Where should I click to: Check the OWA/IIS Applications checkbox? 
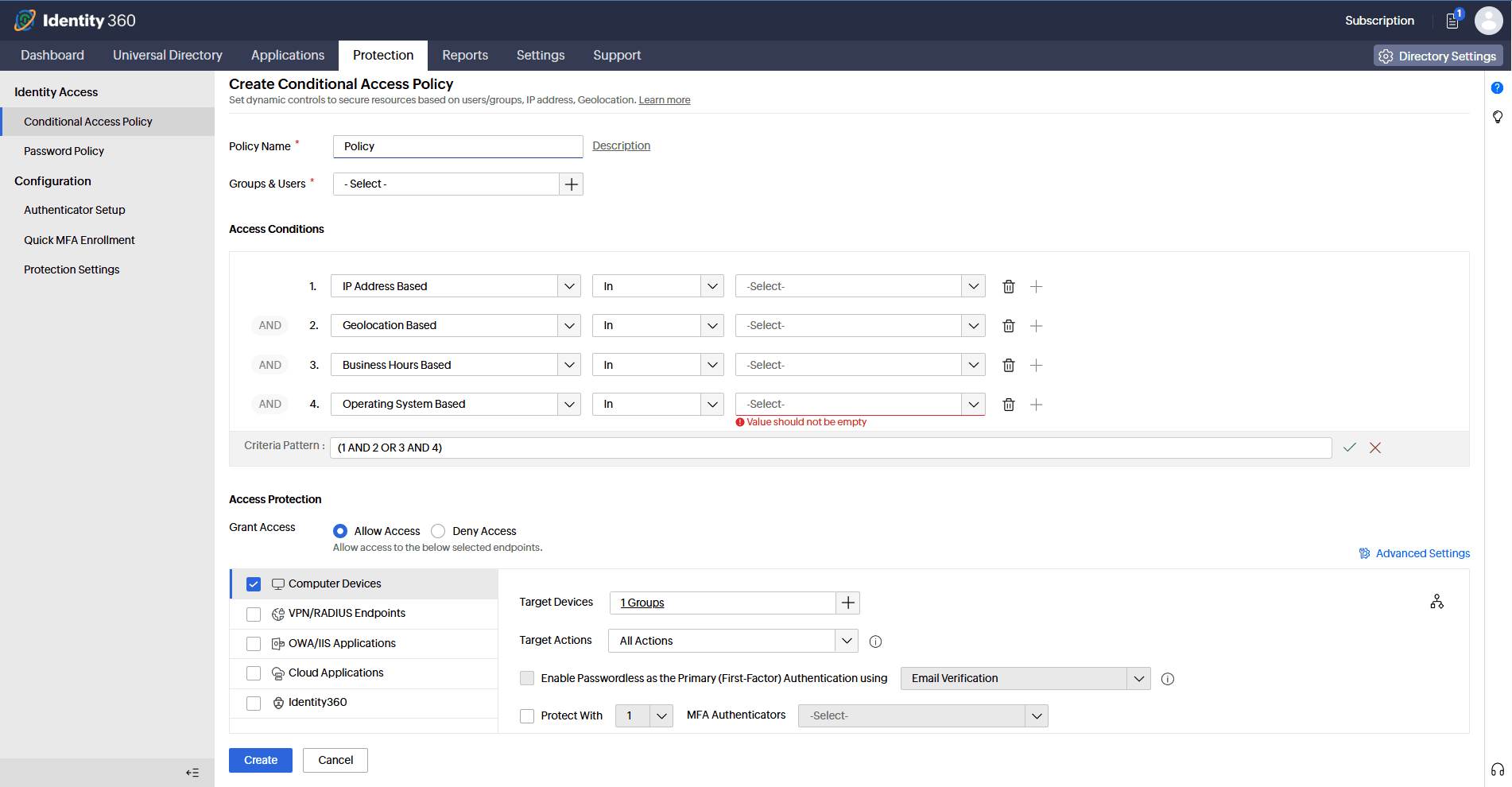pos(254,644)
